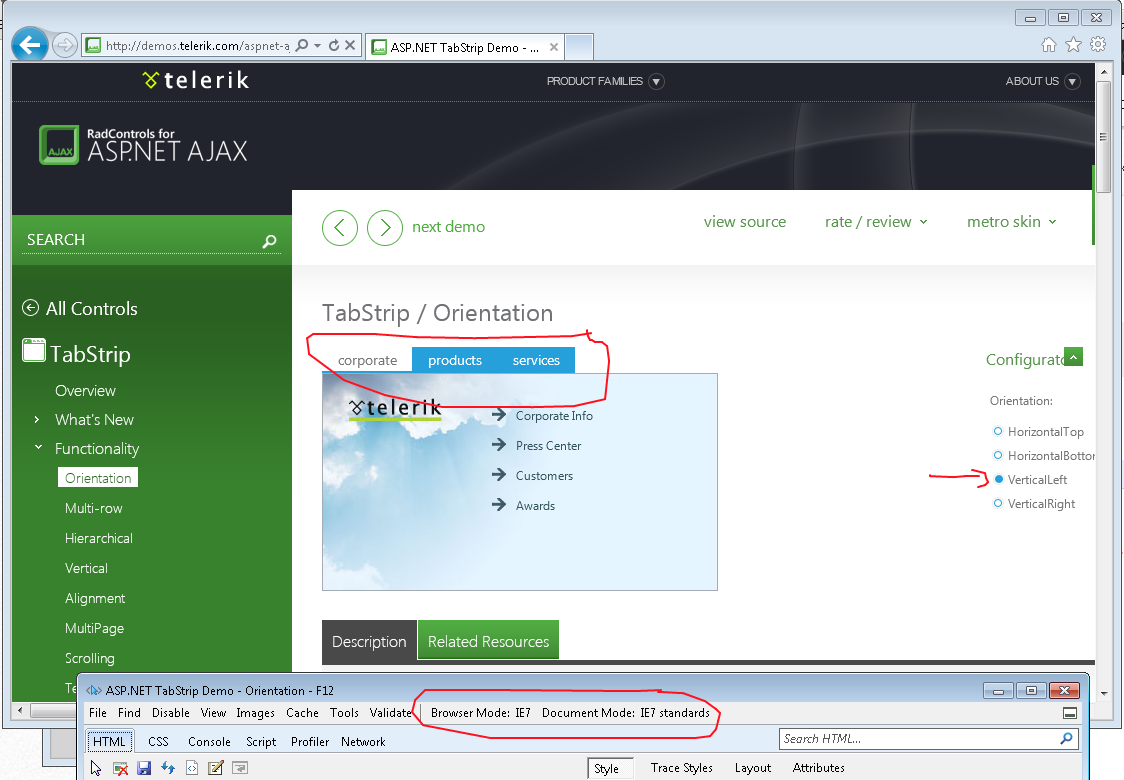Click the Telerik logo in header

click(196, 80)
